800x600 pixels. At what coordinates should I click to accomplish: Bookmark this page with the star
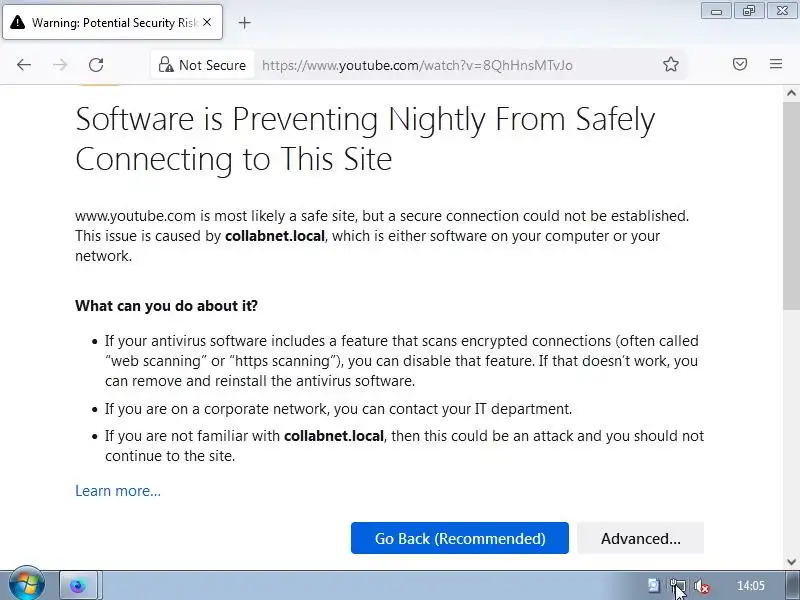pyautogui.click(x=671, y=65)
